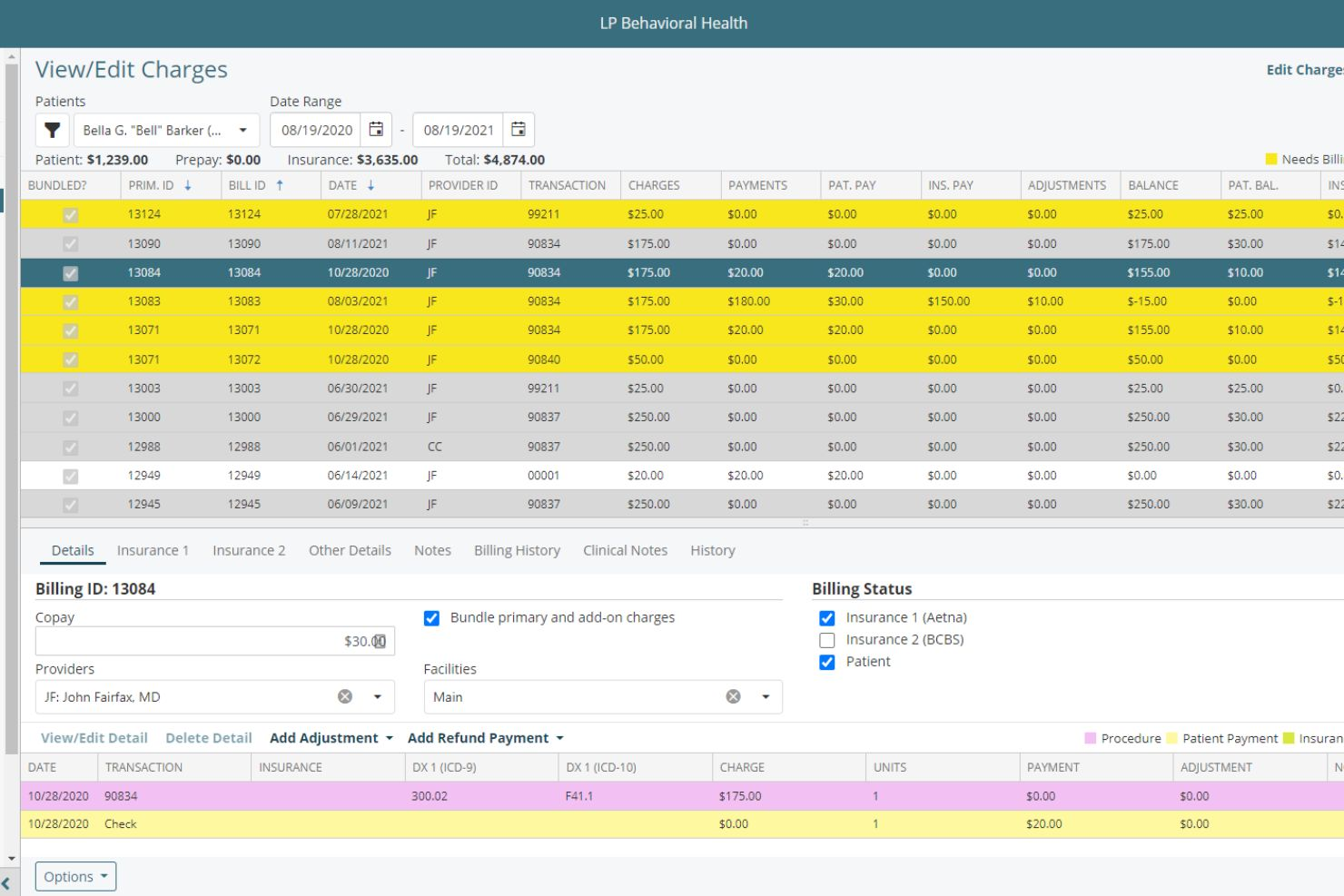Click the View/Edit Detail link
The height and width of the screenshot is (896, 1344).
click(x=94, y=738)
